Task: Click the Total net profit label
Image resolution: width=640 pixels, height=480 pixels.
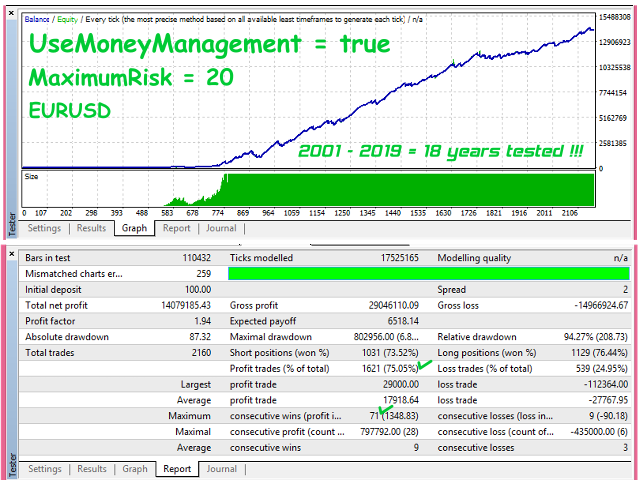Action: [x=56, y=305]
